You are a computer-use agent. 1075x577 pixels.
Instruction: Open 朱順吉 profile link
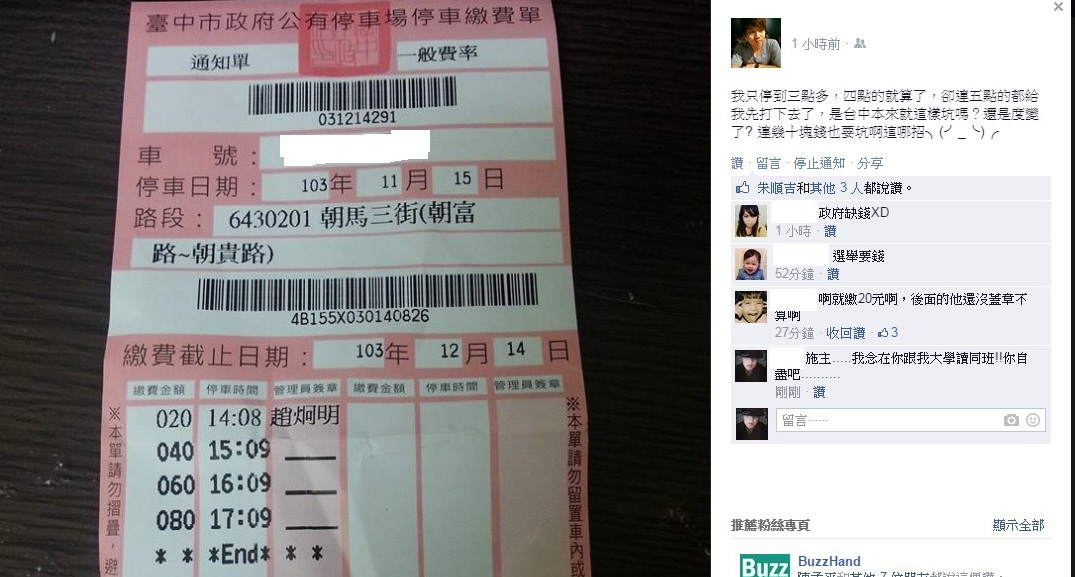coord(776,187)
